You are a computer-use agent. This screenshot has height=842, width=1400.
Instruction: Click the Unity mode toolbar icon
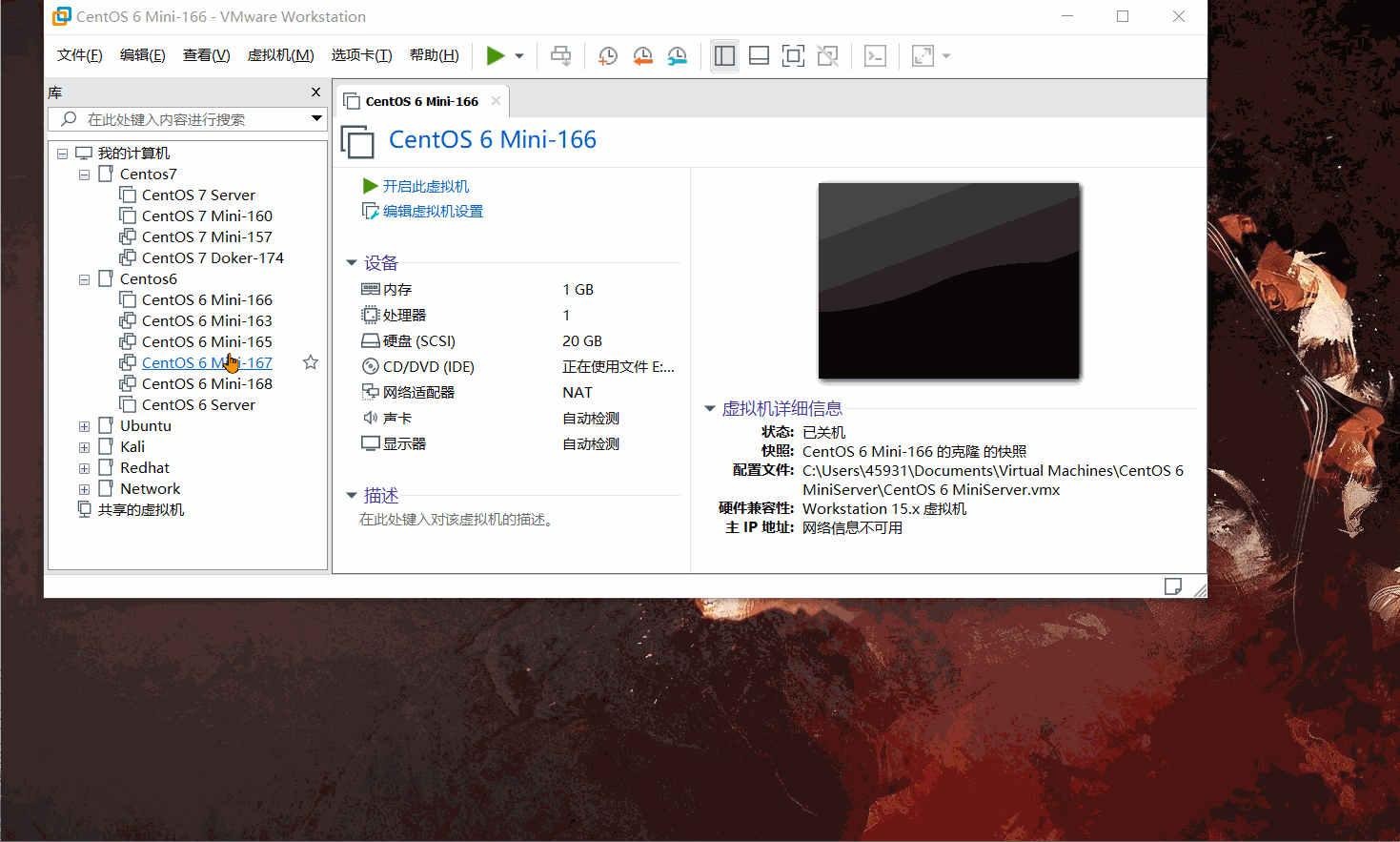[x=827, y=56]
